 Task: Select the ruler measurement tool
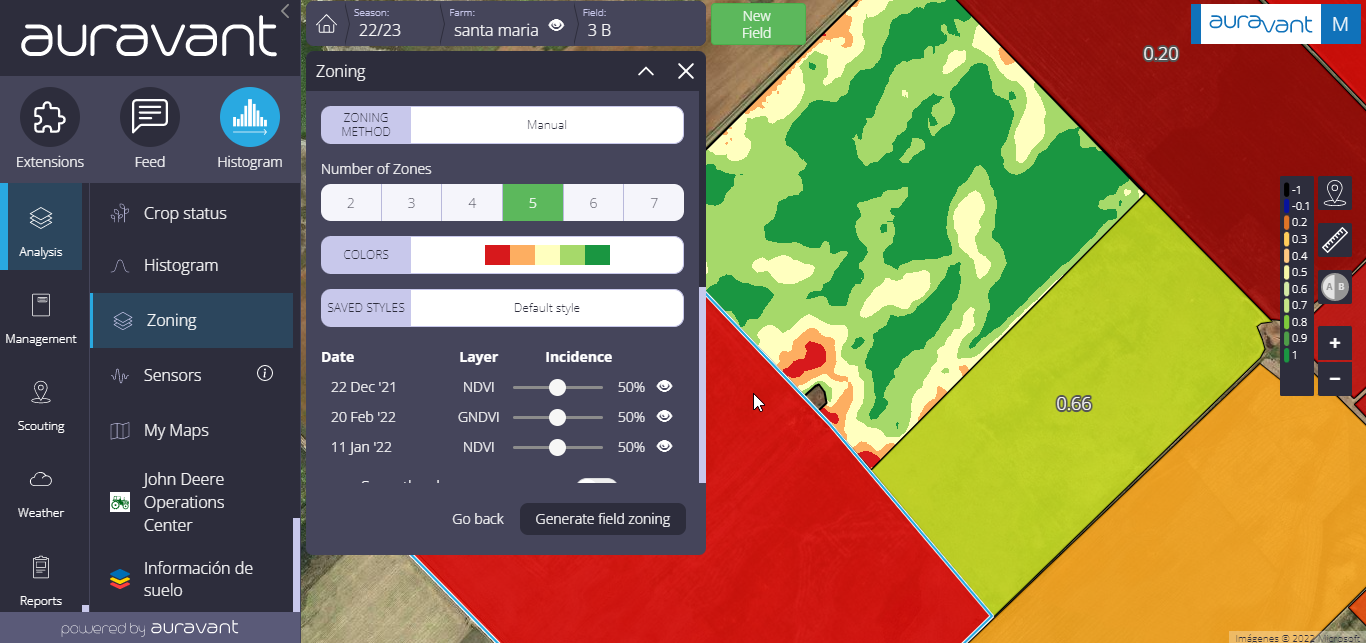(1335, 240)
